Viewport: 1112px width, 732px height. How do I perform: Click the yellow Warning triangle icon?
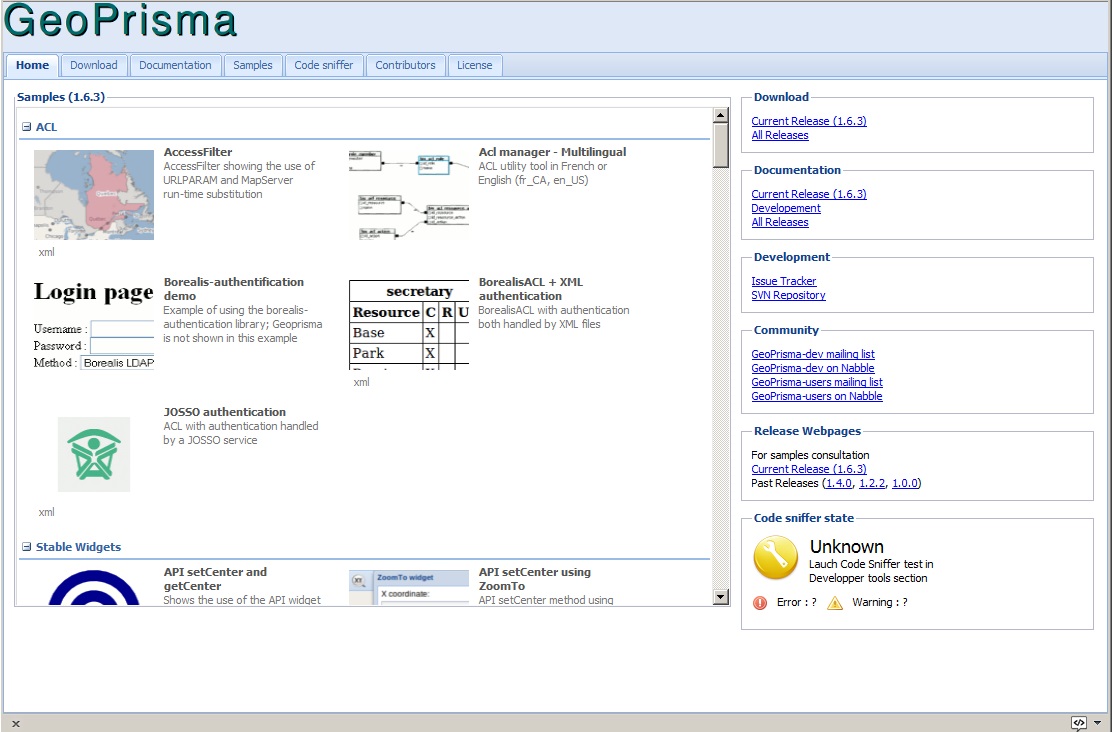[x=835, y=603]
